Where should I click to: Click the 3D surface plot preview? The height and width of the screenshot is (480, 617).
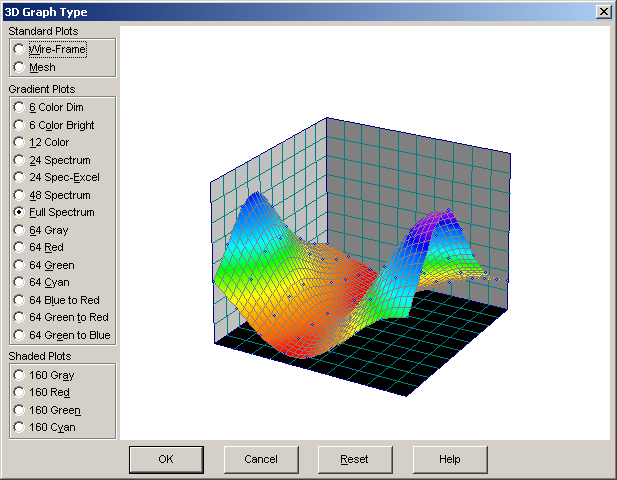click(360, 257)
